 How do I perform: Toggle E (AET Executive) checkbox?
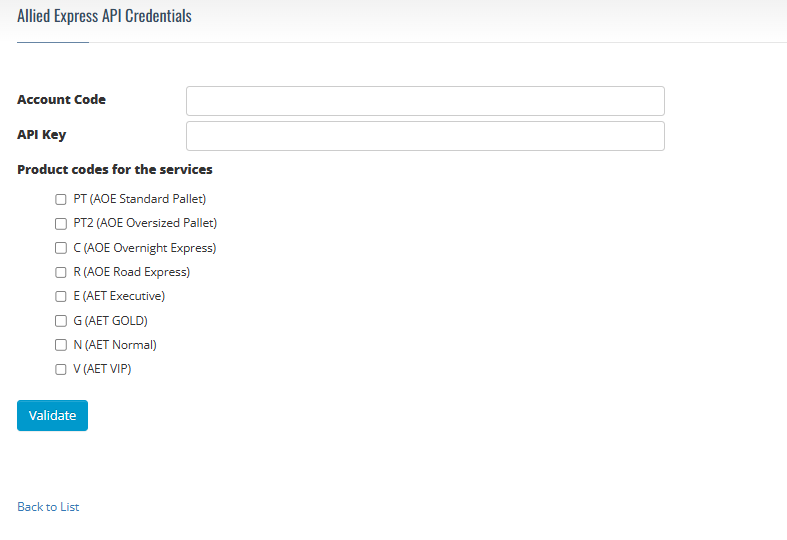tap(61, 296)
